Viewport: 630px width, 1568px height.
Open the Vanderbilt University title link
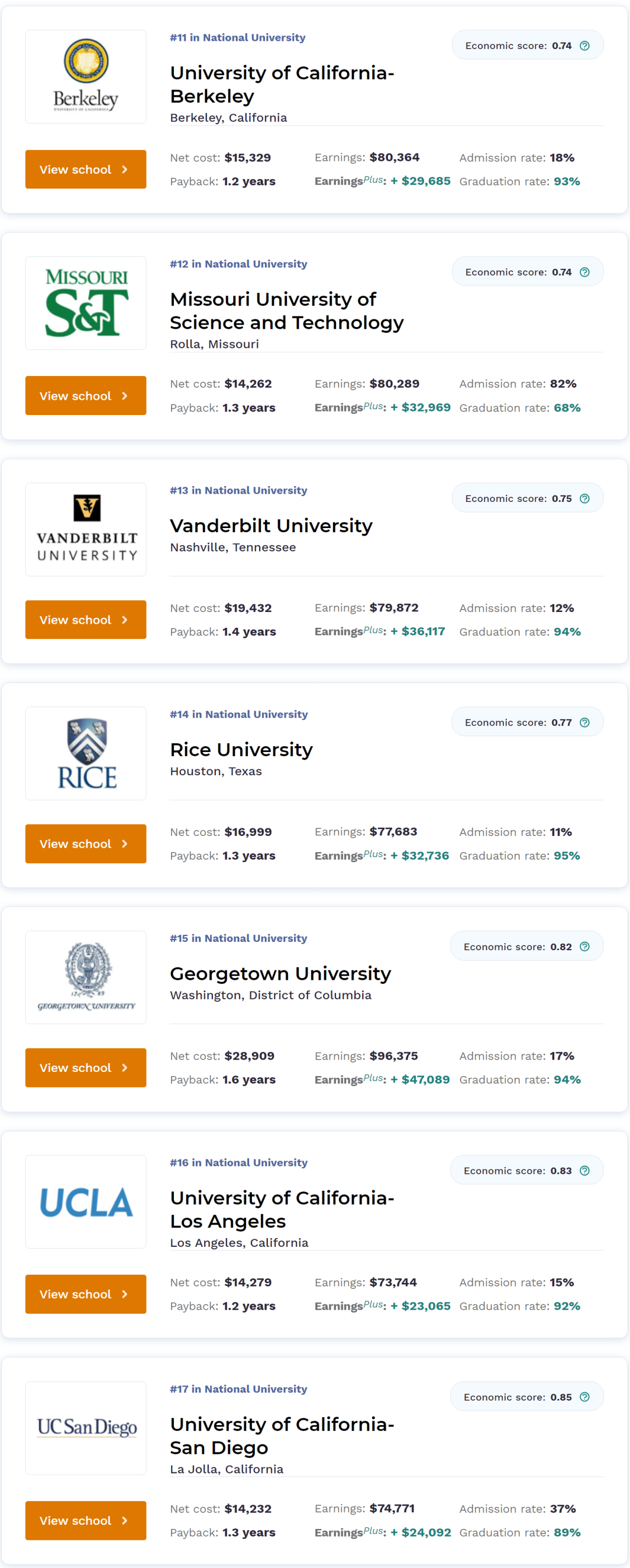[271, 526]
